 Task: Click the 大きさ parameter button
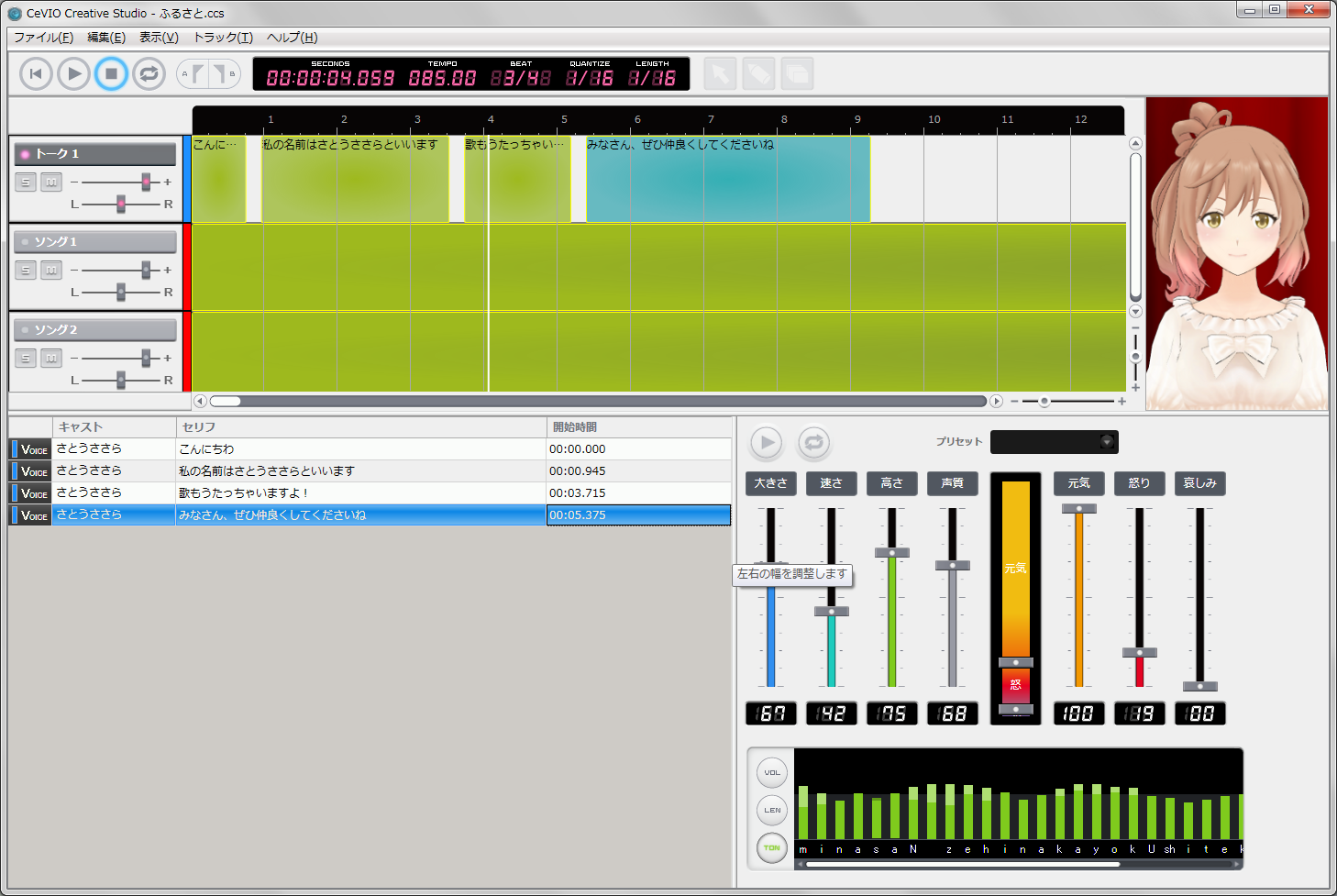pos(771,483)
